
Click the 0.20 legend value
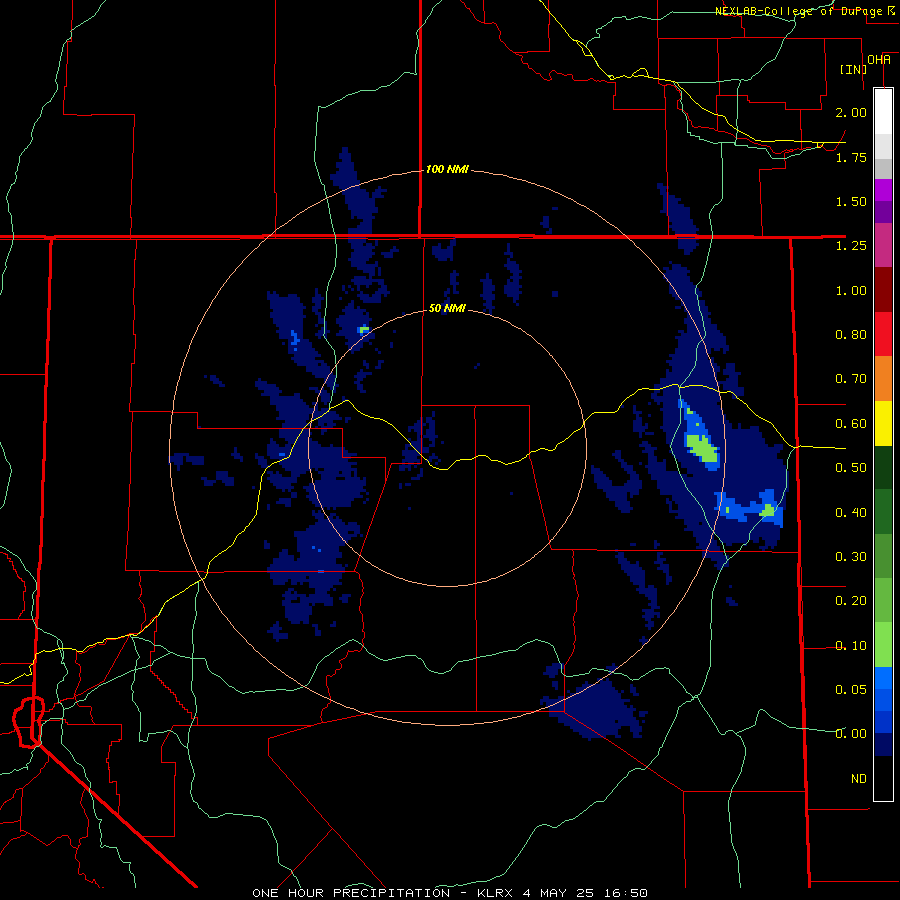click(851, 601)
